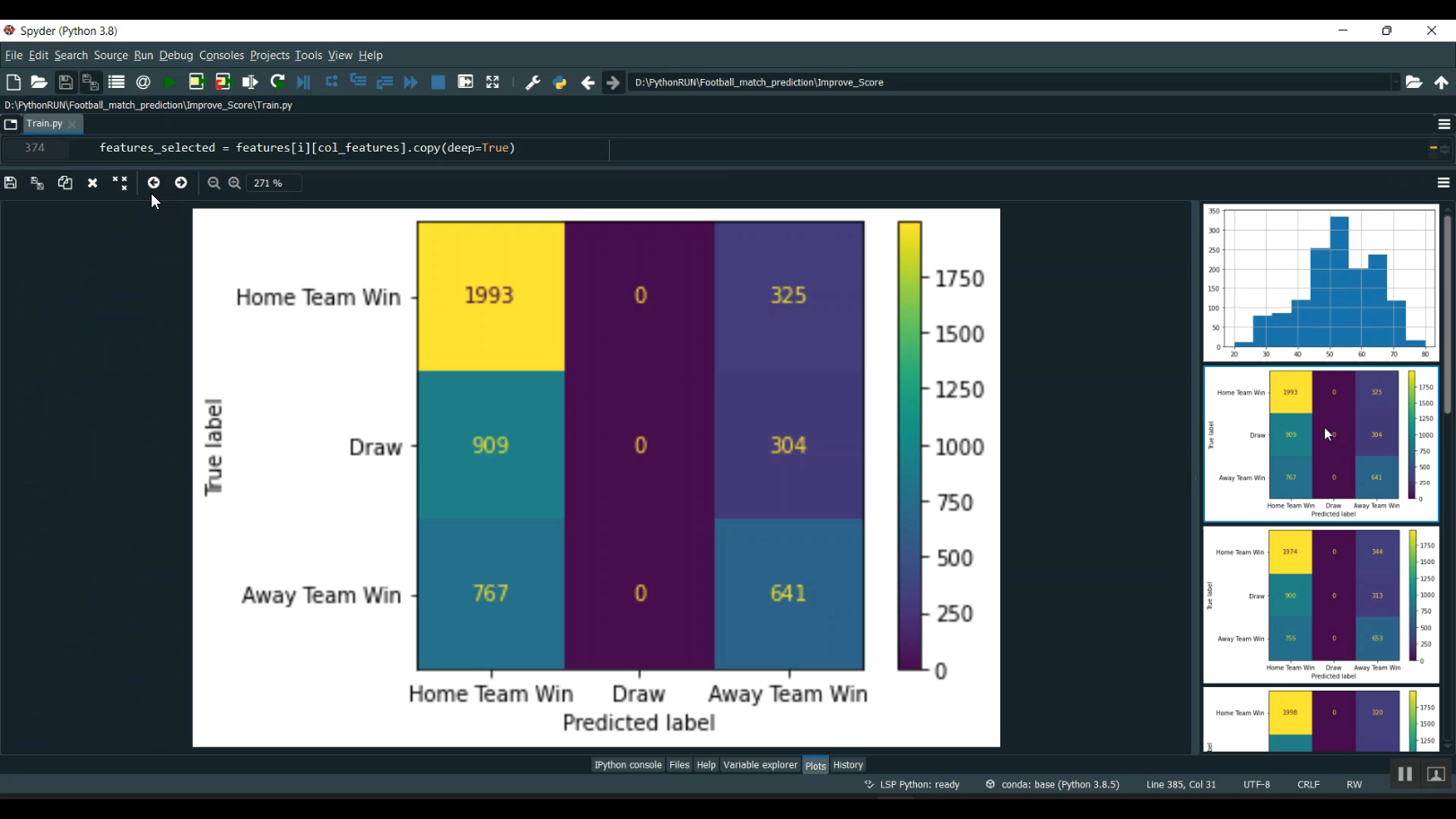Viewport: 1456px width, 819px height.
Task: Stop the running script with the stop icon
Action: (439, 82)
